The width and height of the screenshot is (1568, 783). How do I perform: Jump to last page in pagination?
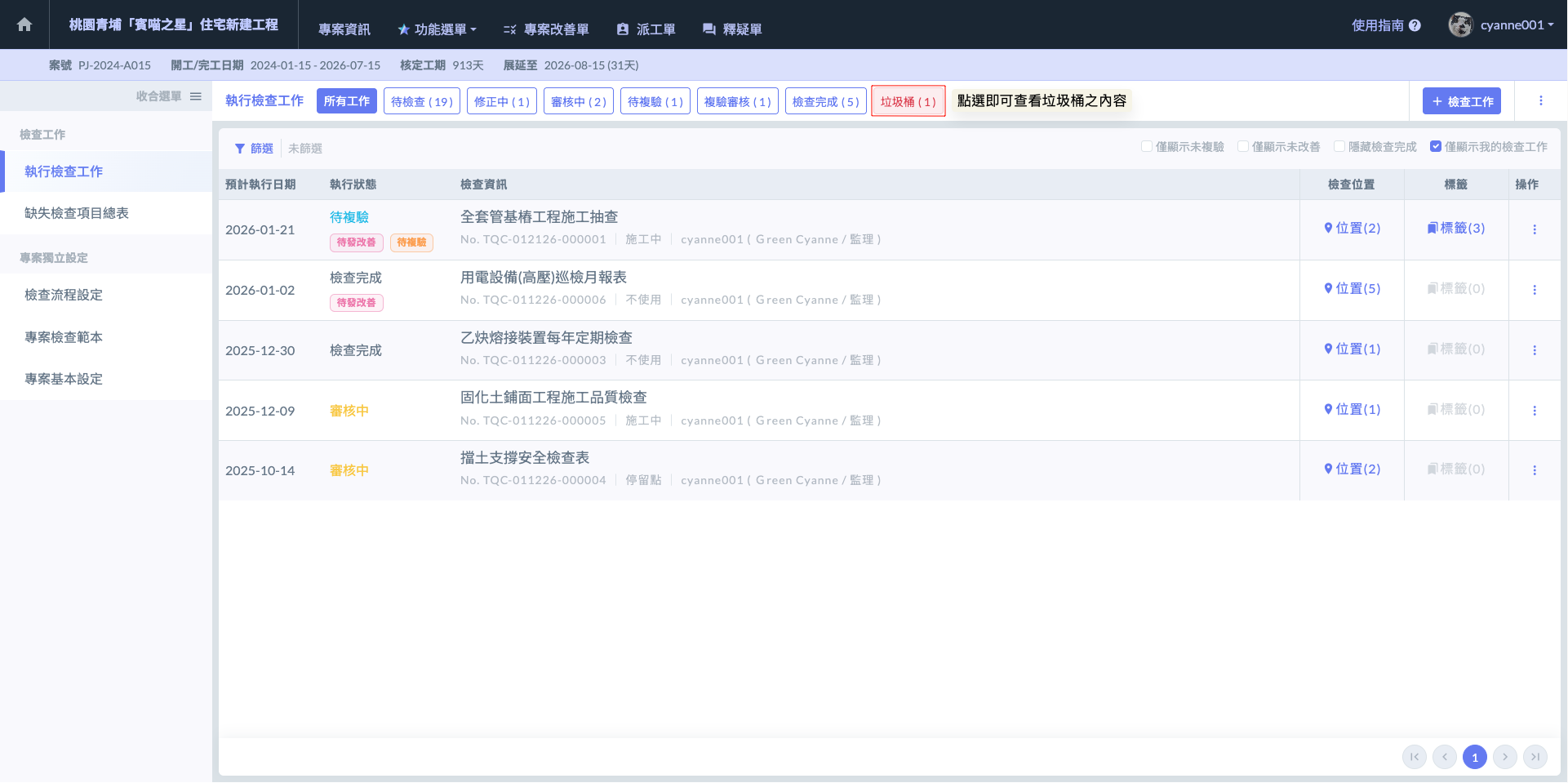[x=1535, y=757]
